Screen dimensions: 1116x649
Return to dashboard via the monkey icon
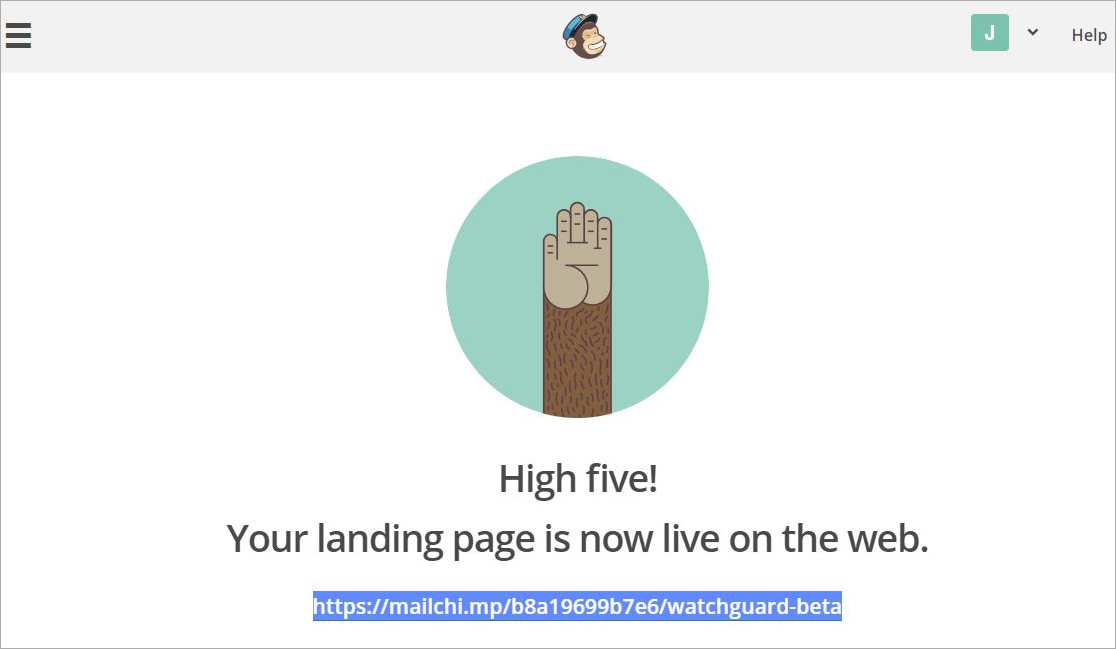tap(584, 36)
